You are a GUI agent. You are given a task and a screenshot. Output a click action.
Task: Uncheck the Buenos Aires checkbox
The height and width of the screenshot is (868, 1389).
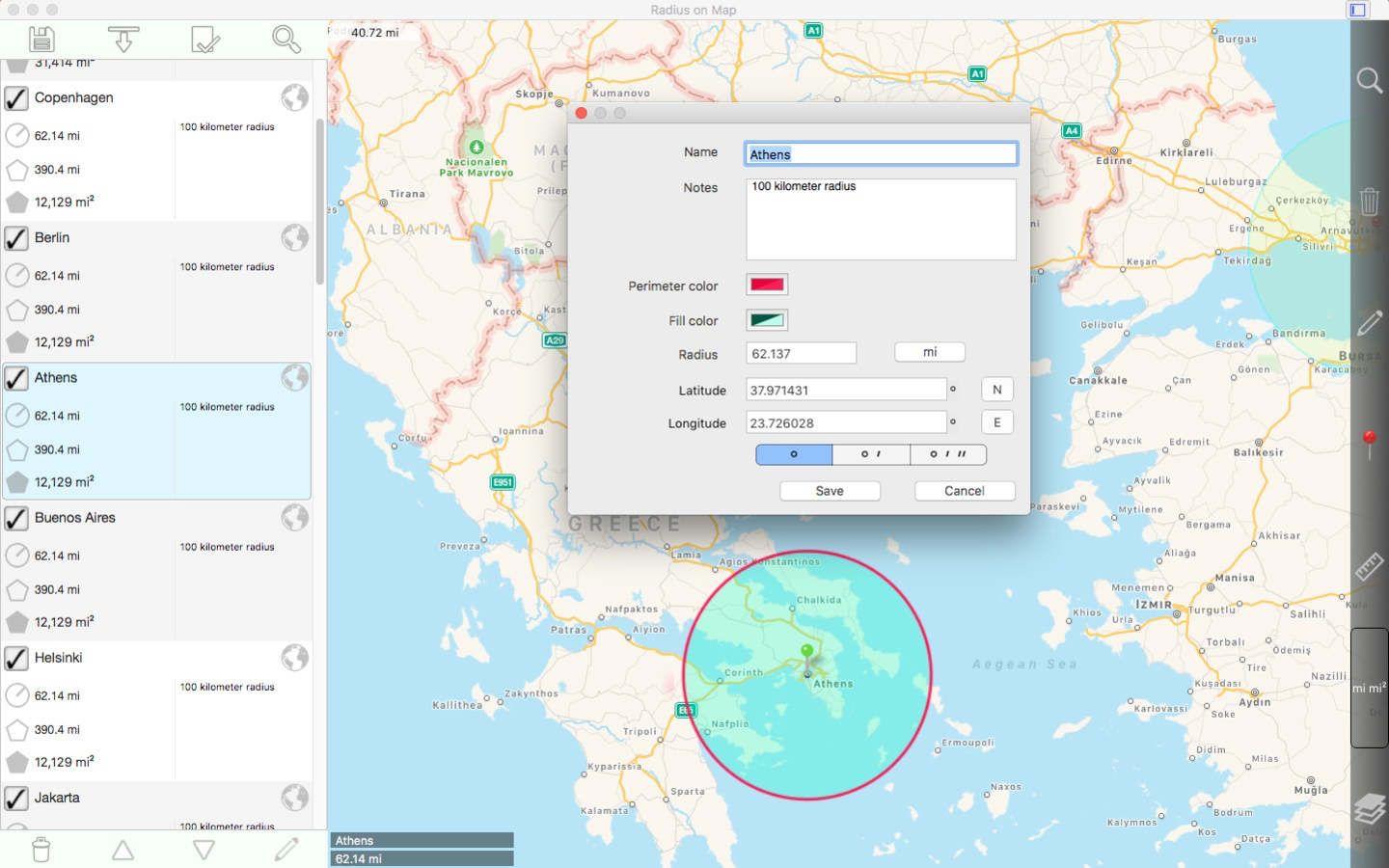[16, 518]
